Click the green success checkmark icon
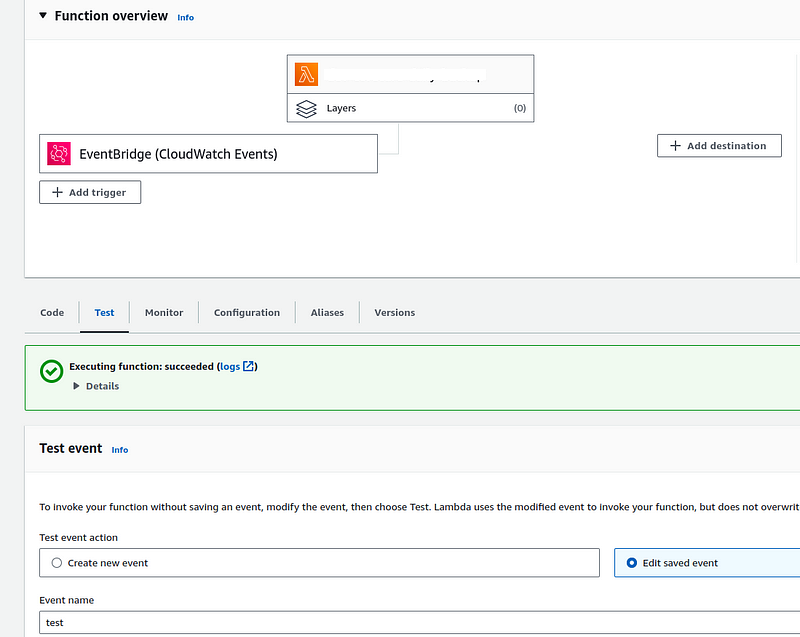Image resolution: width=800 pixels, height=637 pixels. pyautogui.click(x=50, y=372)
